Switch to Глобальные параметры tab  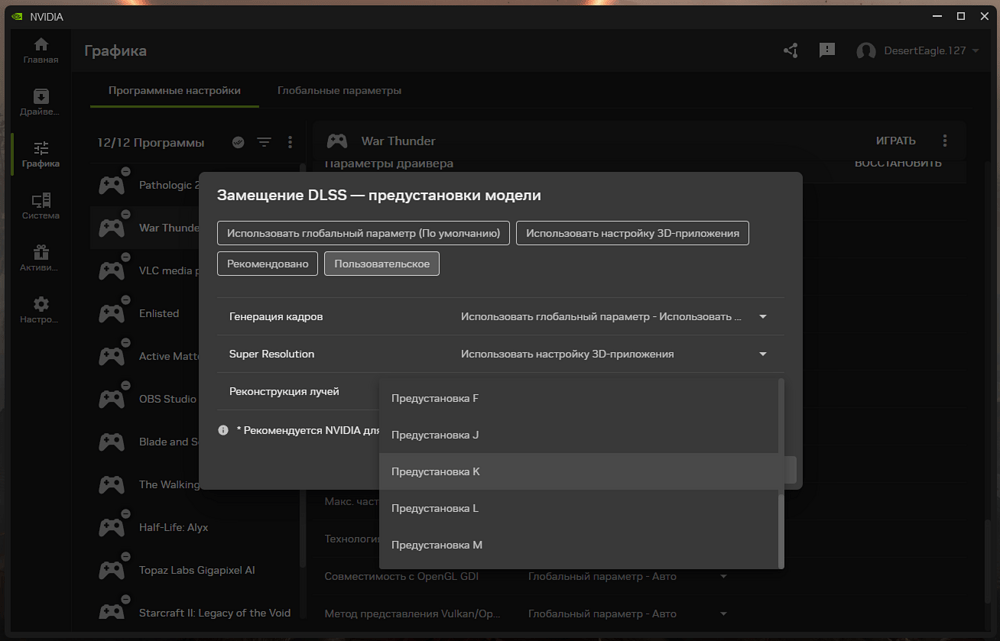click(339, 91)
